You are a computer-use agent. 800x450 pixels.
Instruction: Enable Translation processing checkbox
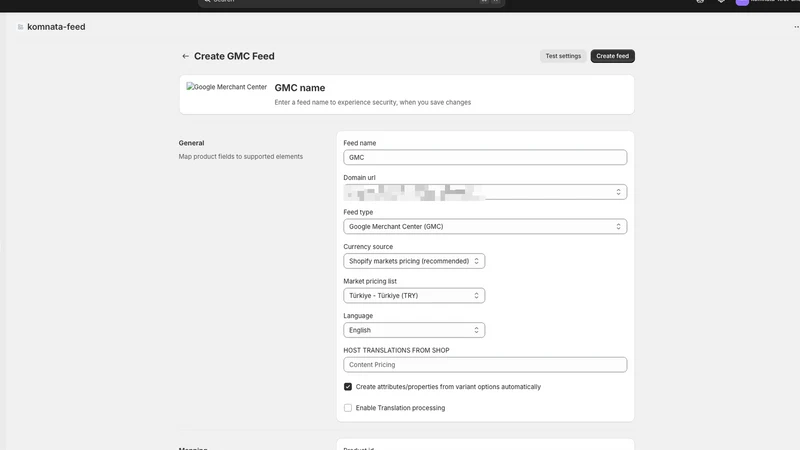point(348,408)
